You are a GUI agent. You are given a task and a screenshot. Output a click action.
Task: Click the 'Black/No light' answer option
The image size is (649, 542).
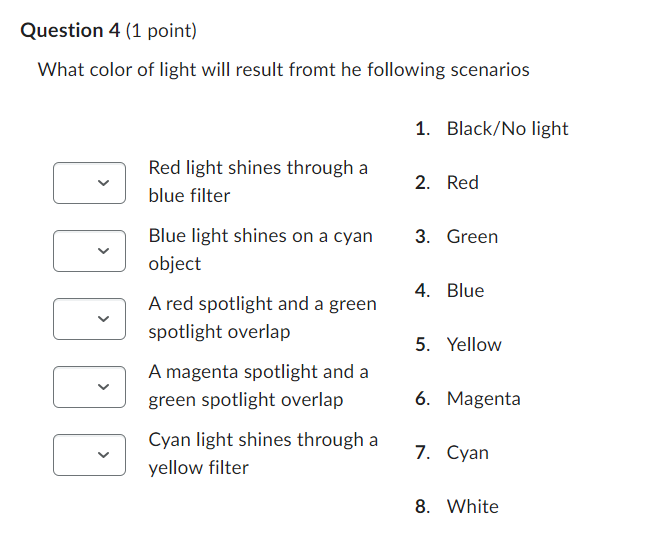(x=507, y=128)
